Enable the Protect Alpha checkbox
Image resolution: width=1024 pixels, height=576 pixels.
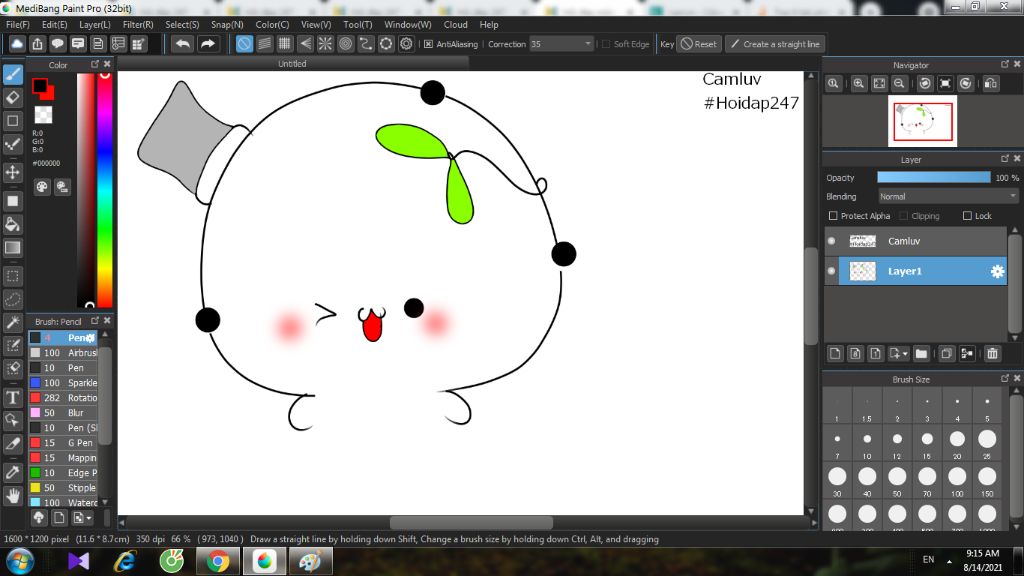[833, 216]
